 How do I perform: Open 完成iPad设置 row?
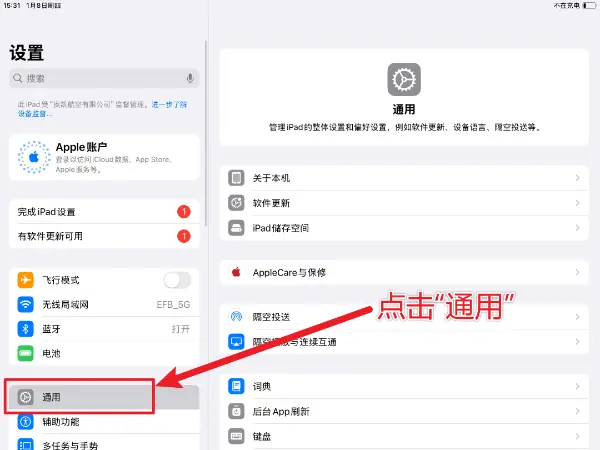[104, 212]
